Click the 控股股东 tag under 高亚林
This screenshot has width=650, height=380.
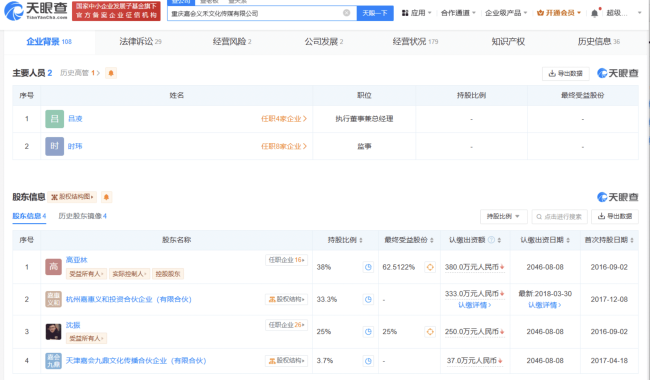coord(168,274)
